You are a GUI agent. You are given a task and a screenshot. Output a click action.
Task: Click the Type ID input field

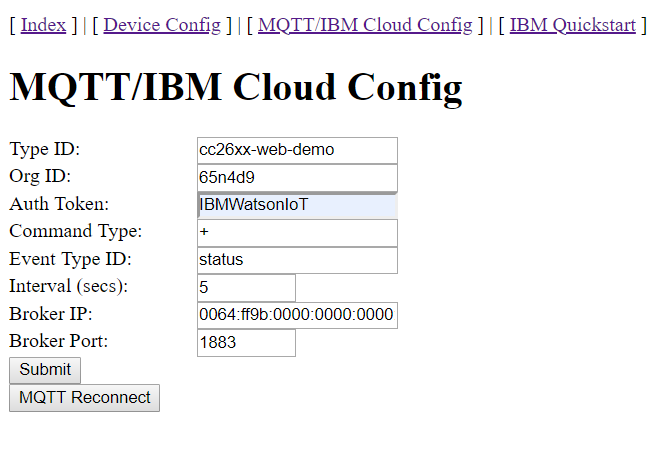[x=297, y=150]
